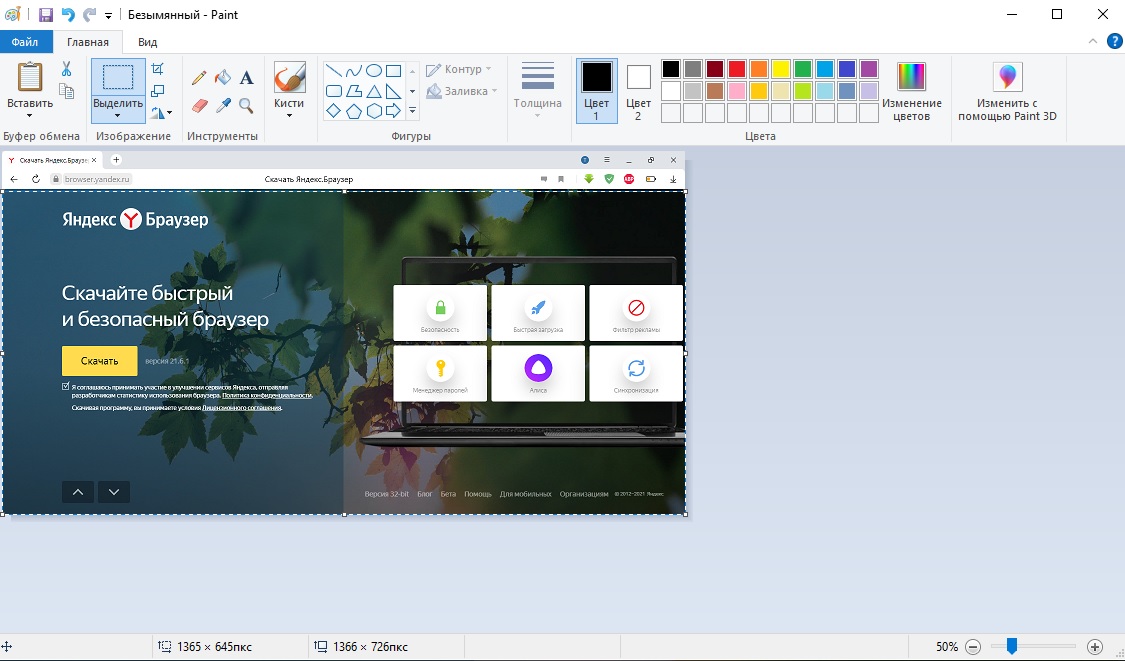Choose the red color swatch
The width and height of the screenshot is (1125, 661).
click(x=737, y=69)
